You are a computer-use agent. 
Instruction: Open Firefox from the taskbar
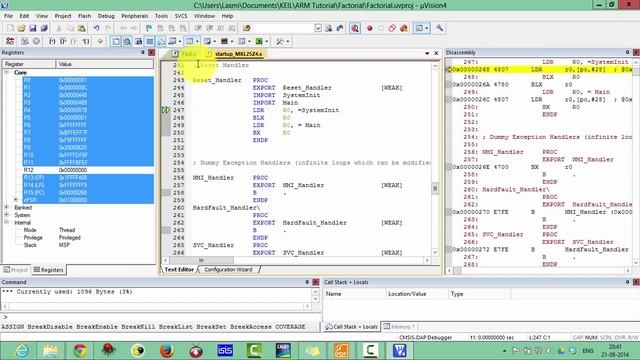pos(167,351)
